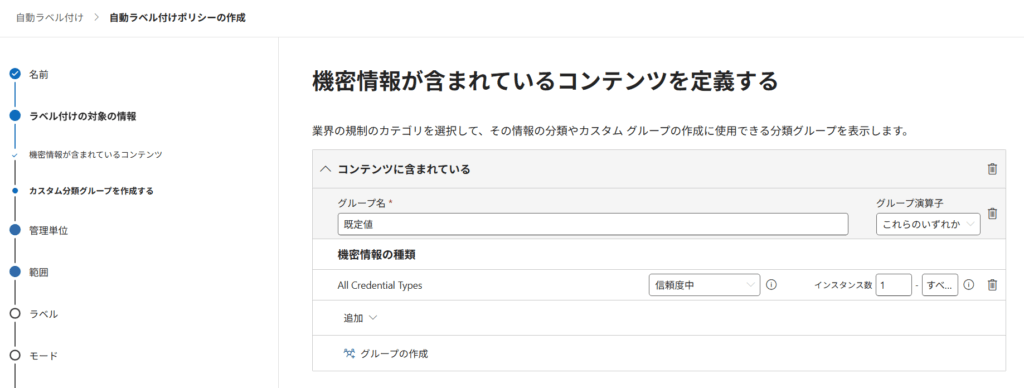Collapse the コンテンツに含まれている section chevron
The image size is (1024, 388).
point(325,169)
